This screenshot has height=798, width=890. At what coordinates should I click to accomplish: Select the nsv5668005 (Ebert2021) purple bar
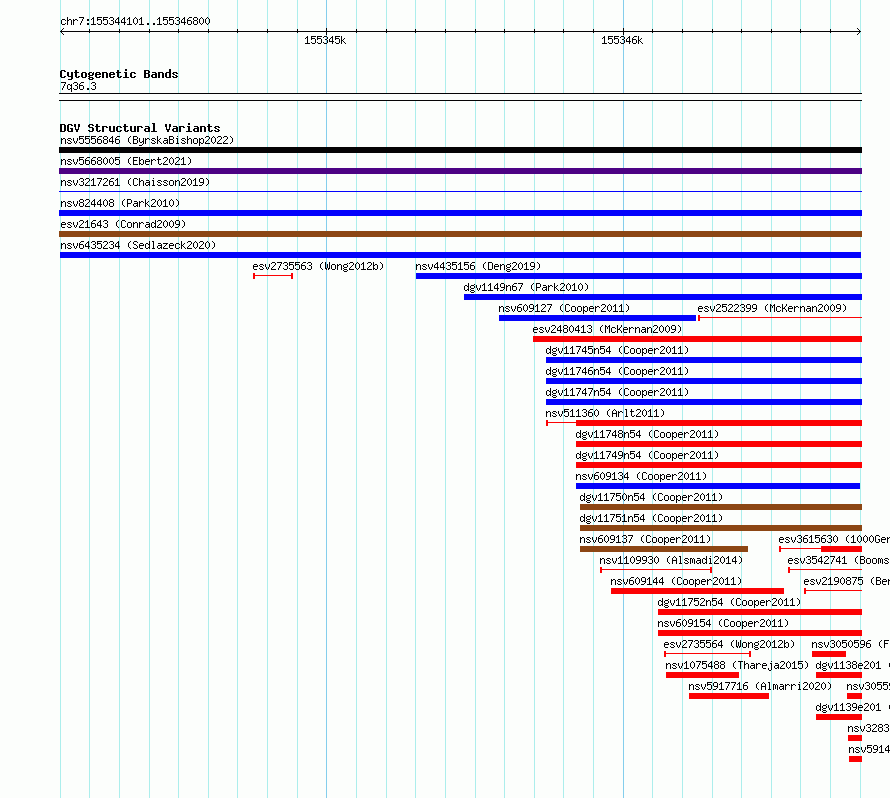[x=460, y=171]
